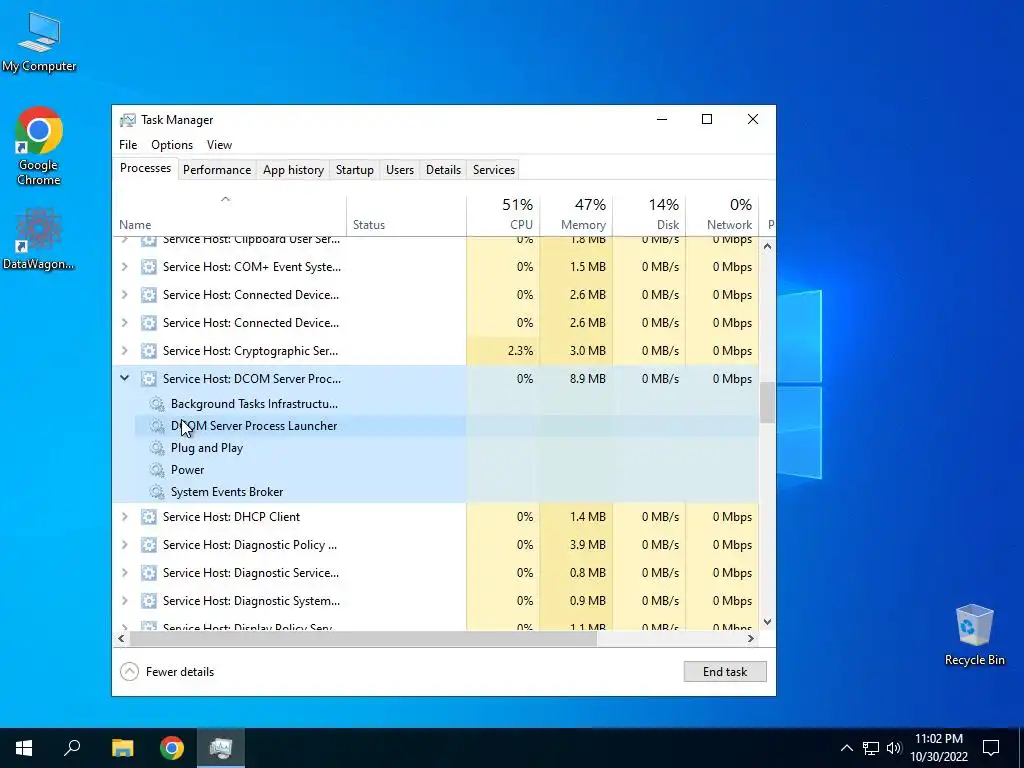
Task: Click gear icon of DHCP Client row
Action: [x=149, y=517]
